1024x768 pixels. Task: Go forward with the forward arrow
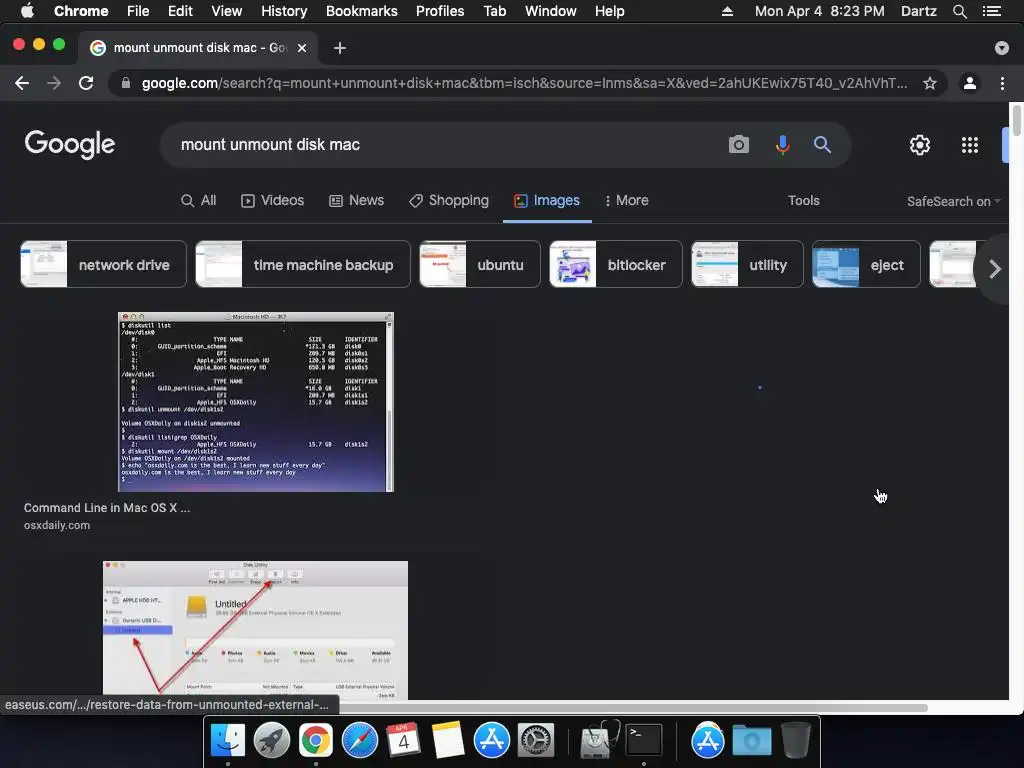[54, 83]
